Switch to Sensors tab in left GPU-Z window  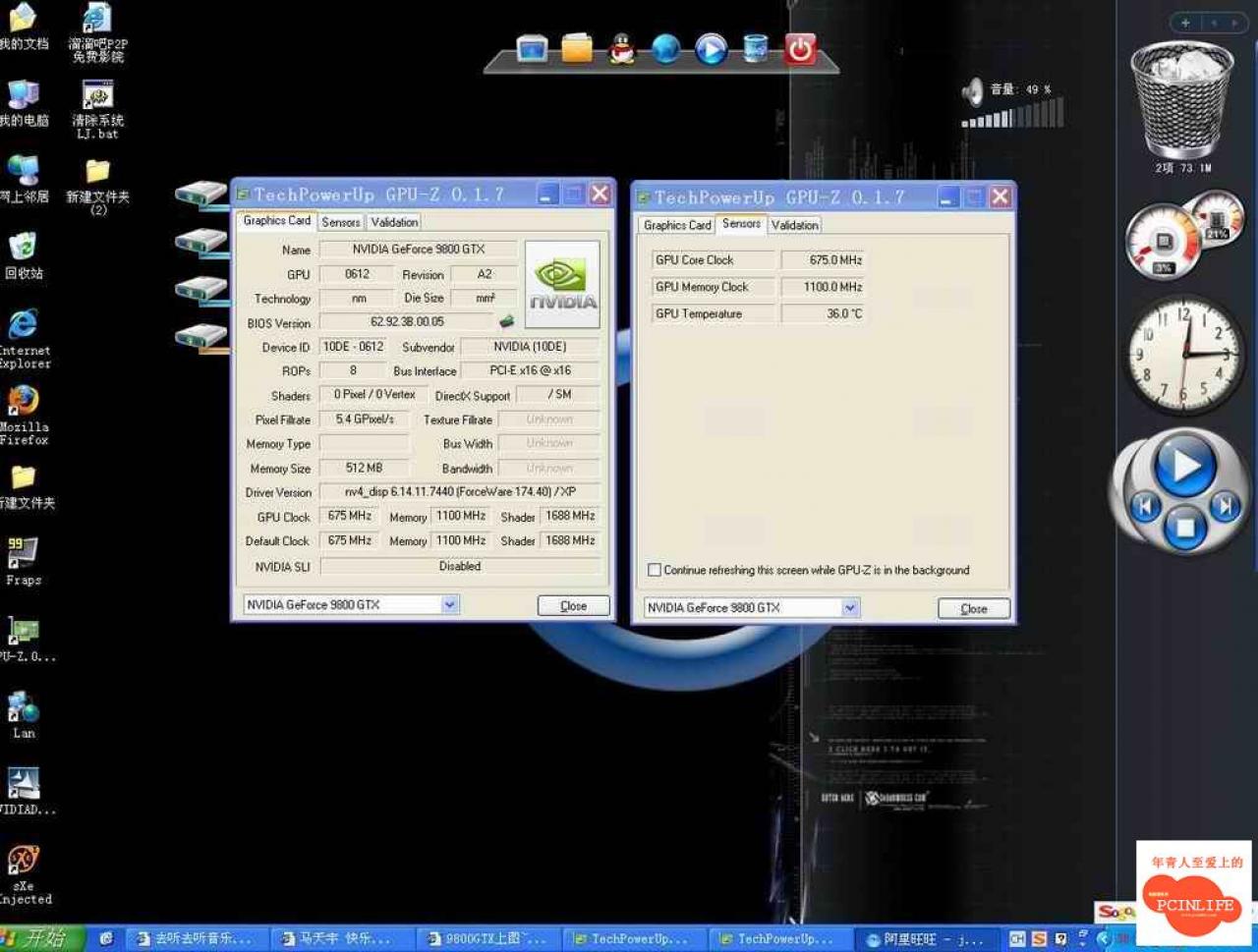341,222
